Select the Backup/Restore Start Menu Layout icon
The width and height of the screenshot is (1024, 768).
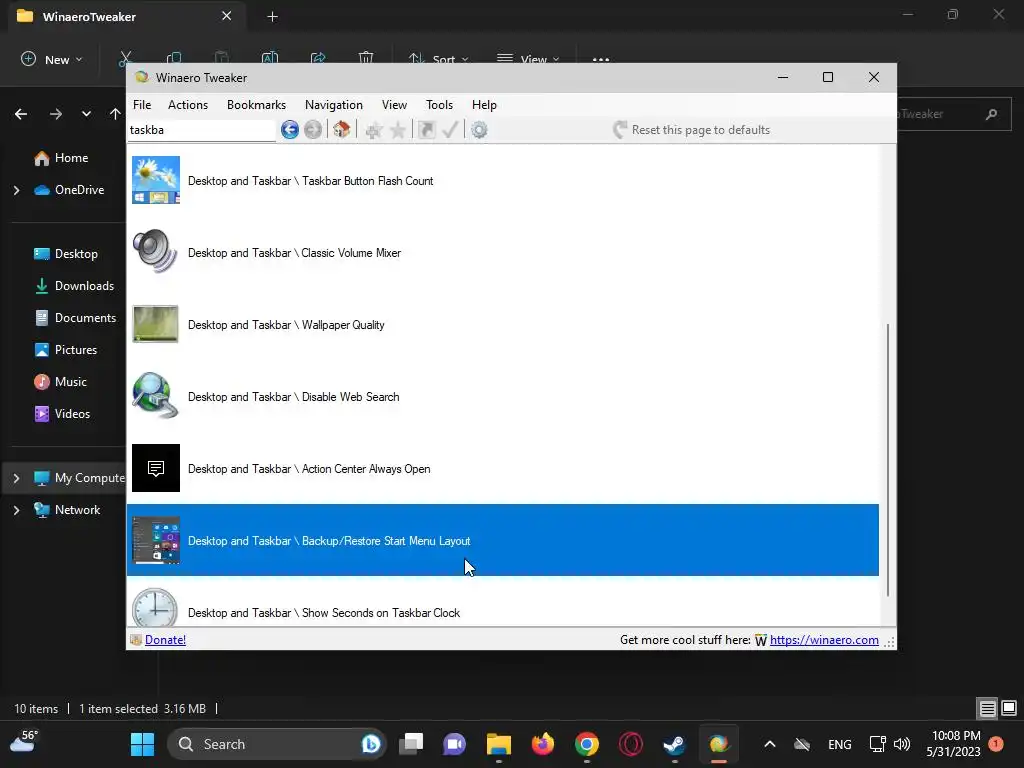click(x=155, y=540)
